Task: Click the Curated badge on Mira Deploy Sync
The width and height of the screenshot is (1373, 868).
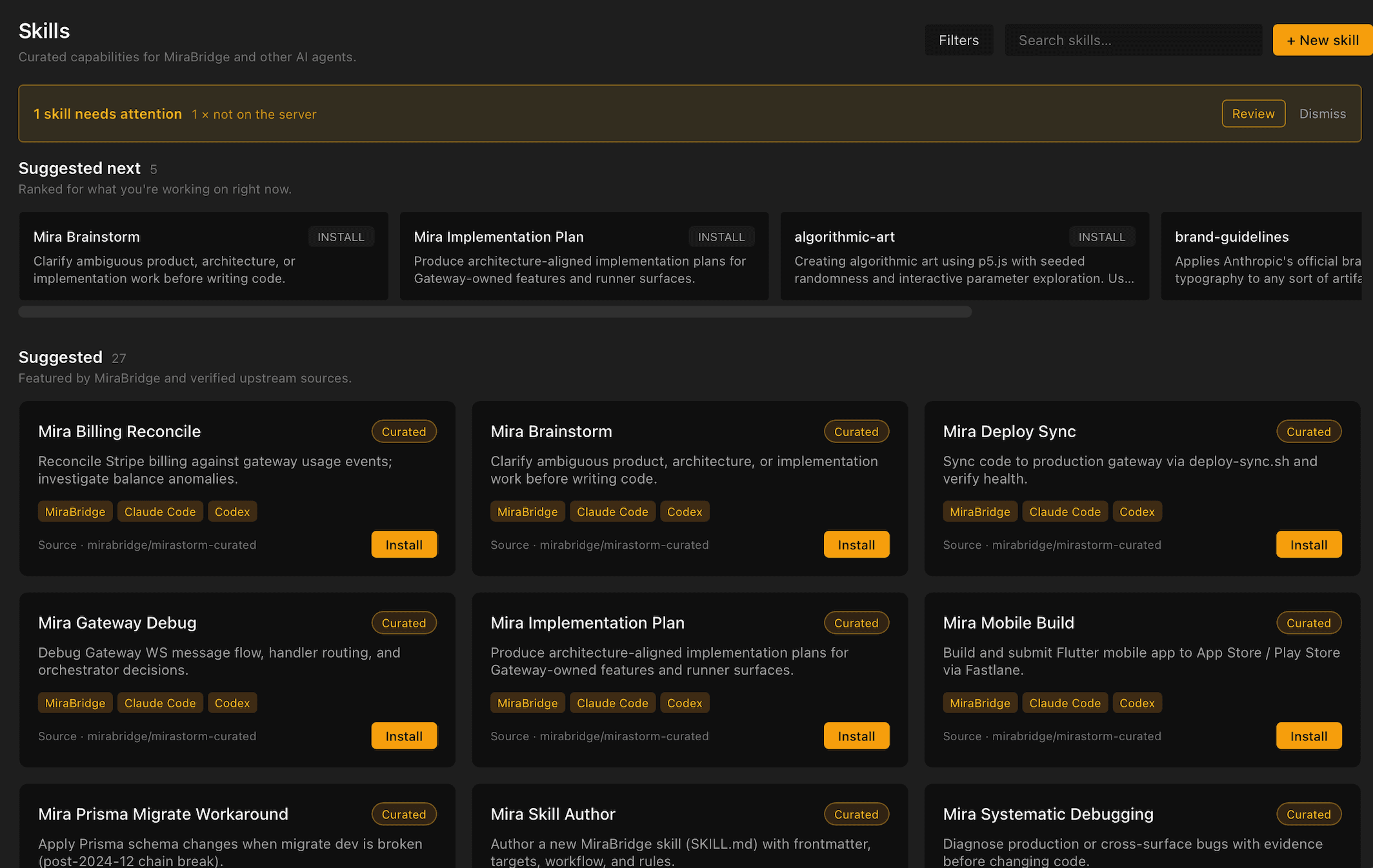Action: click(x=1308, y=431)
